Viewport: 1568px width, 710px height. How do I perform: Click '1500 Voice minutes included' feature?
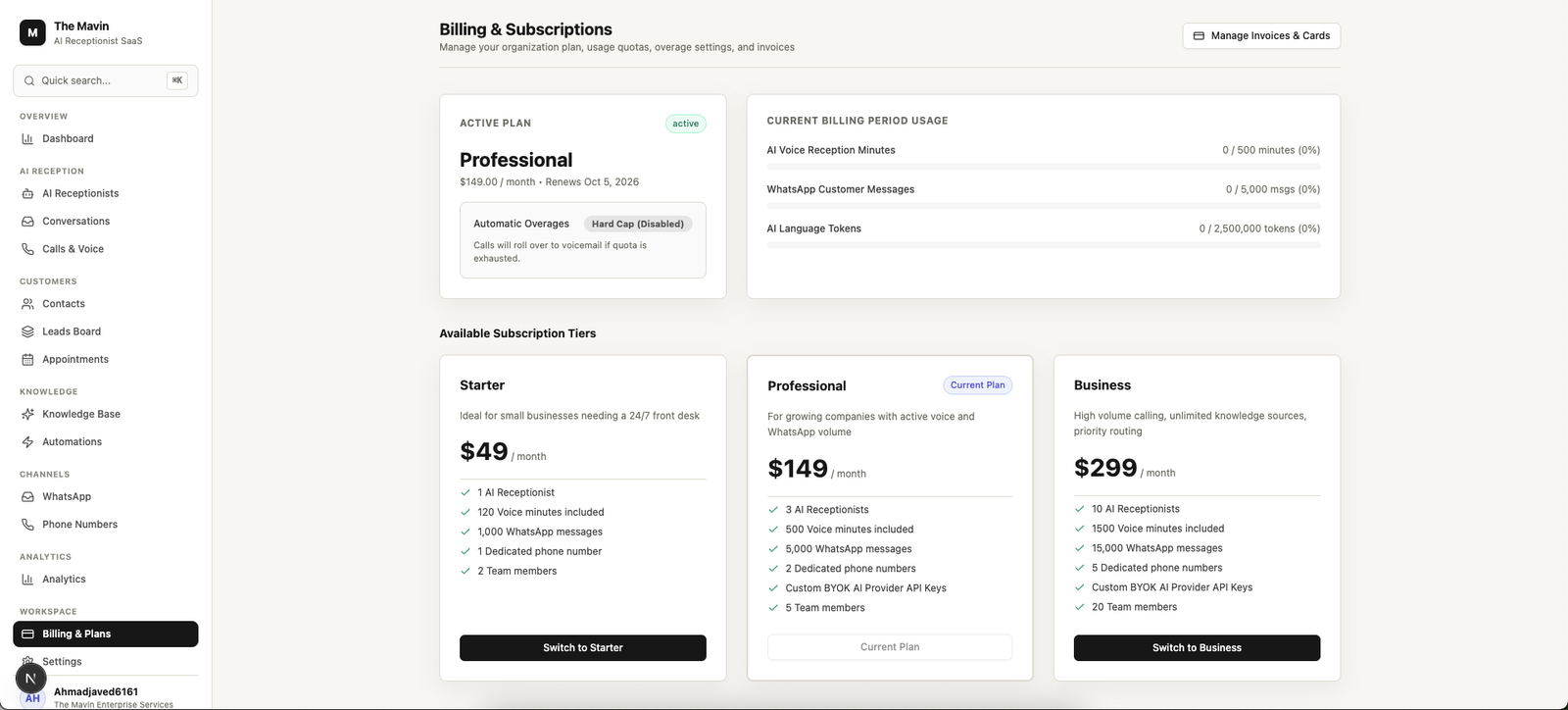pyautogui.click(x=1157, y=529)
